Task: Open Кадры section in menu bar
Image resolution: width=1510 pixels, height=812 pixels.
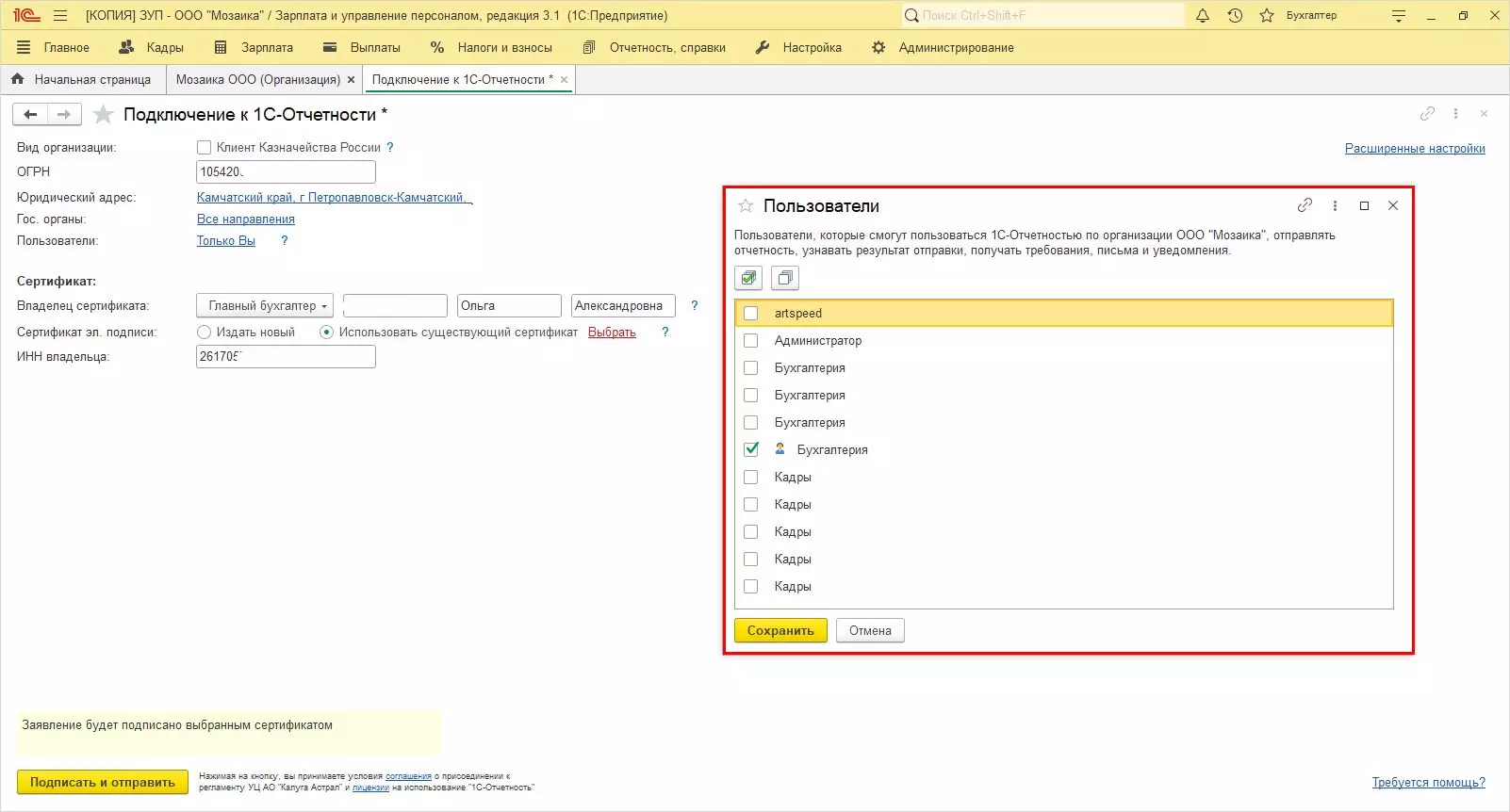Action: (152, 47)
